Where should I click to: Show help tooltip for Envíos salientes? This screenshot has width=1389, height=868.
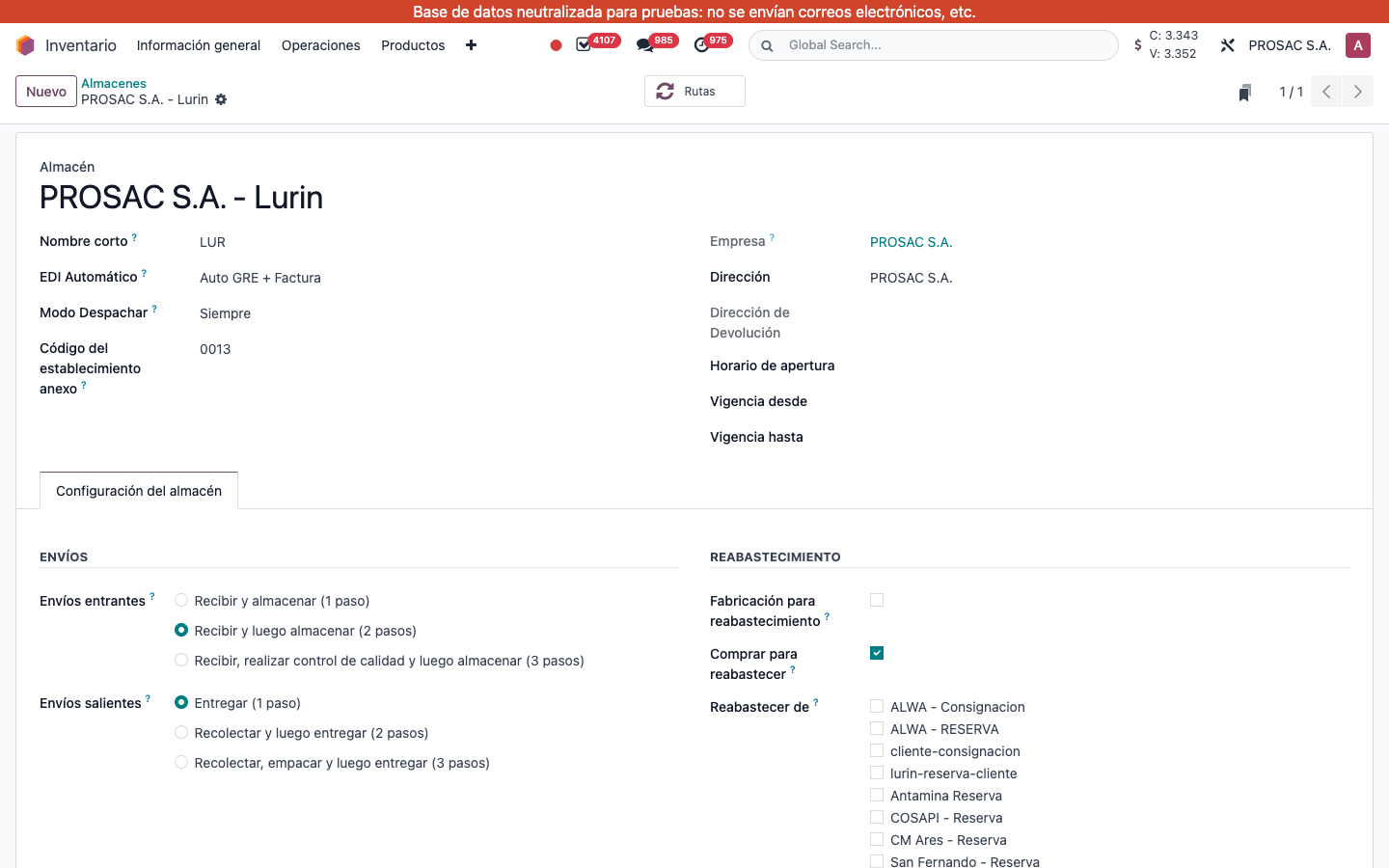[148, 699]
